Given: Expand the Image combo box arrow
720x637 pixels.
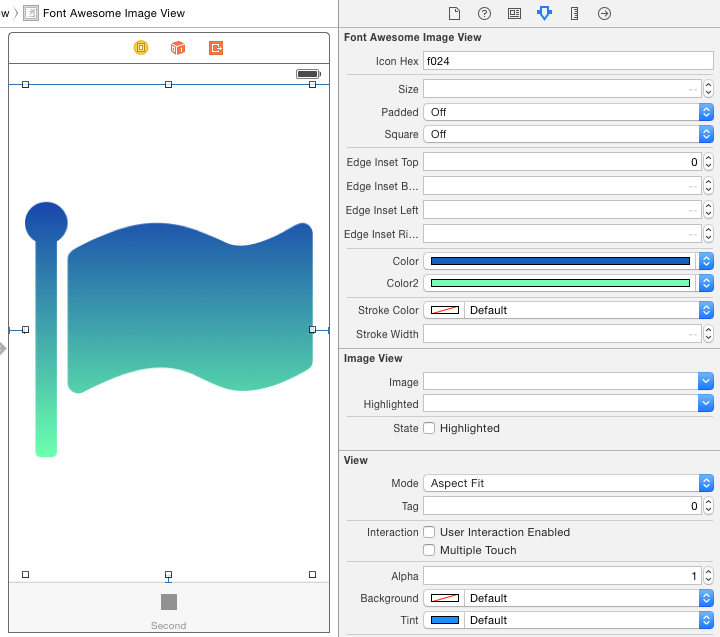Looking at the screenshot, I should 706,381.
